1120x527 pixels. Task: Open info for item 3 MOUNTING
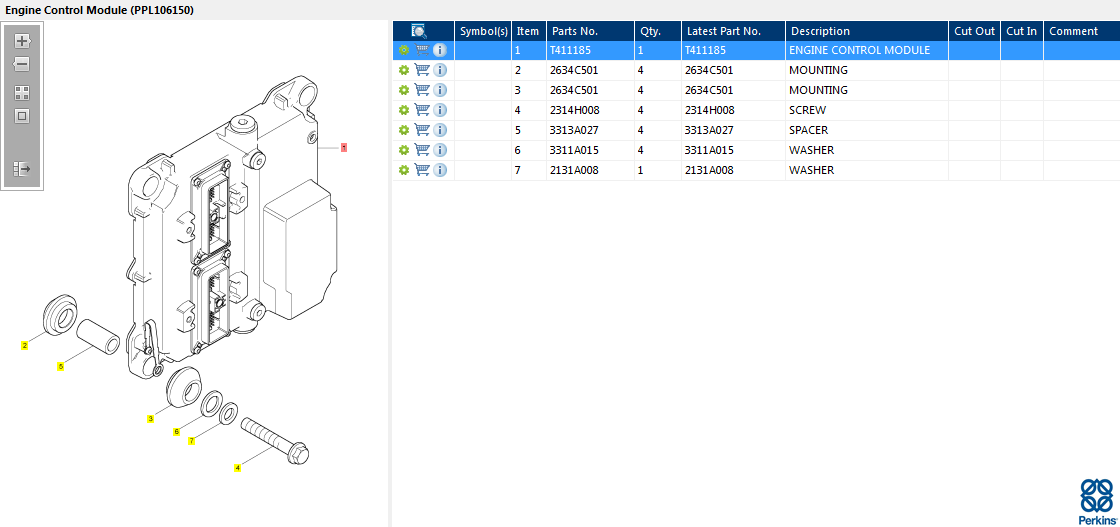[440, 90]
